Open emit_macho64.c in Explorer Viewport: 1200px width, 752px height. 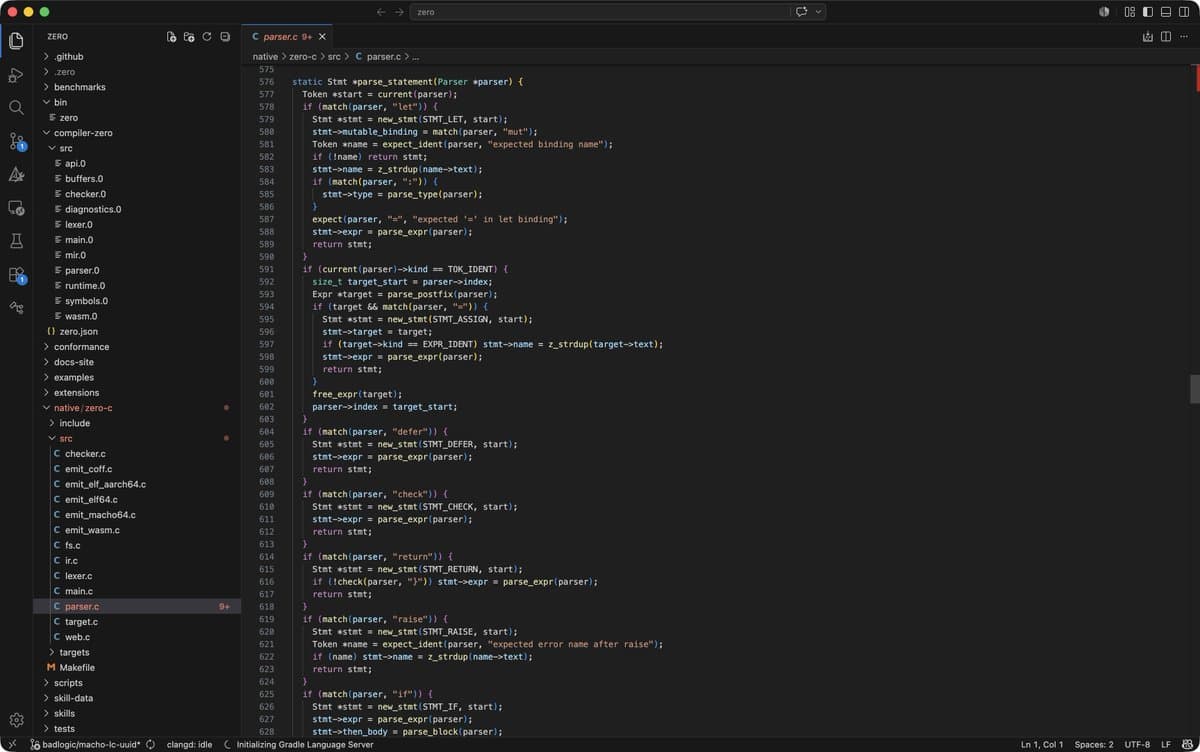click(x=137, y=515)
